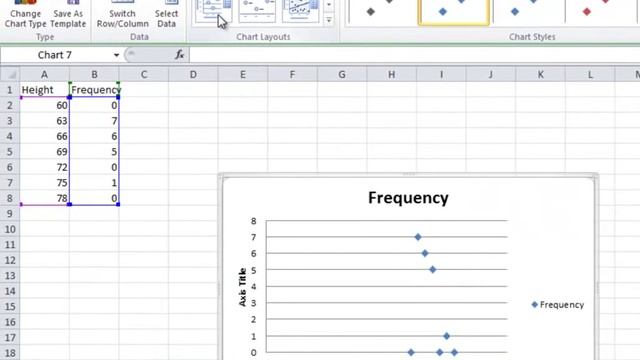Select column K header

[x=540, y=75]
